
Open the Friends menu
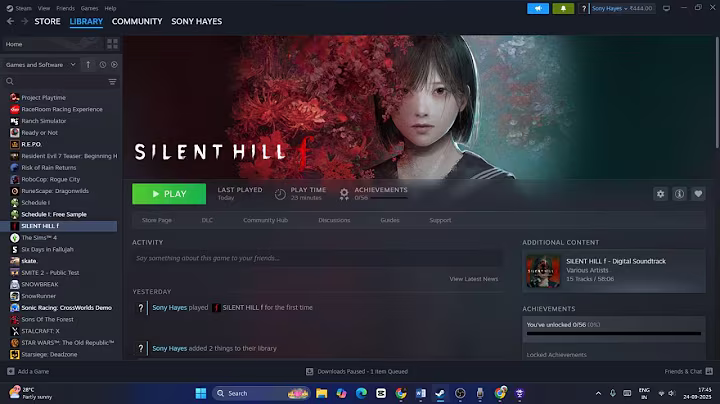click(x=65, y=8)
